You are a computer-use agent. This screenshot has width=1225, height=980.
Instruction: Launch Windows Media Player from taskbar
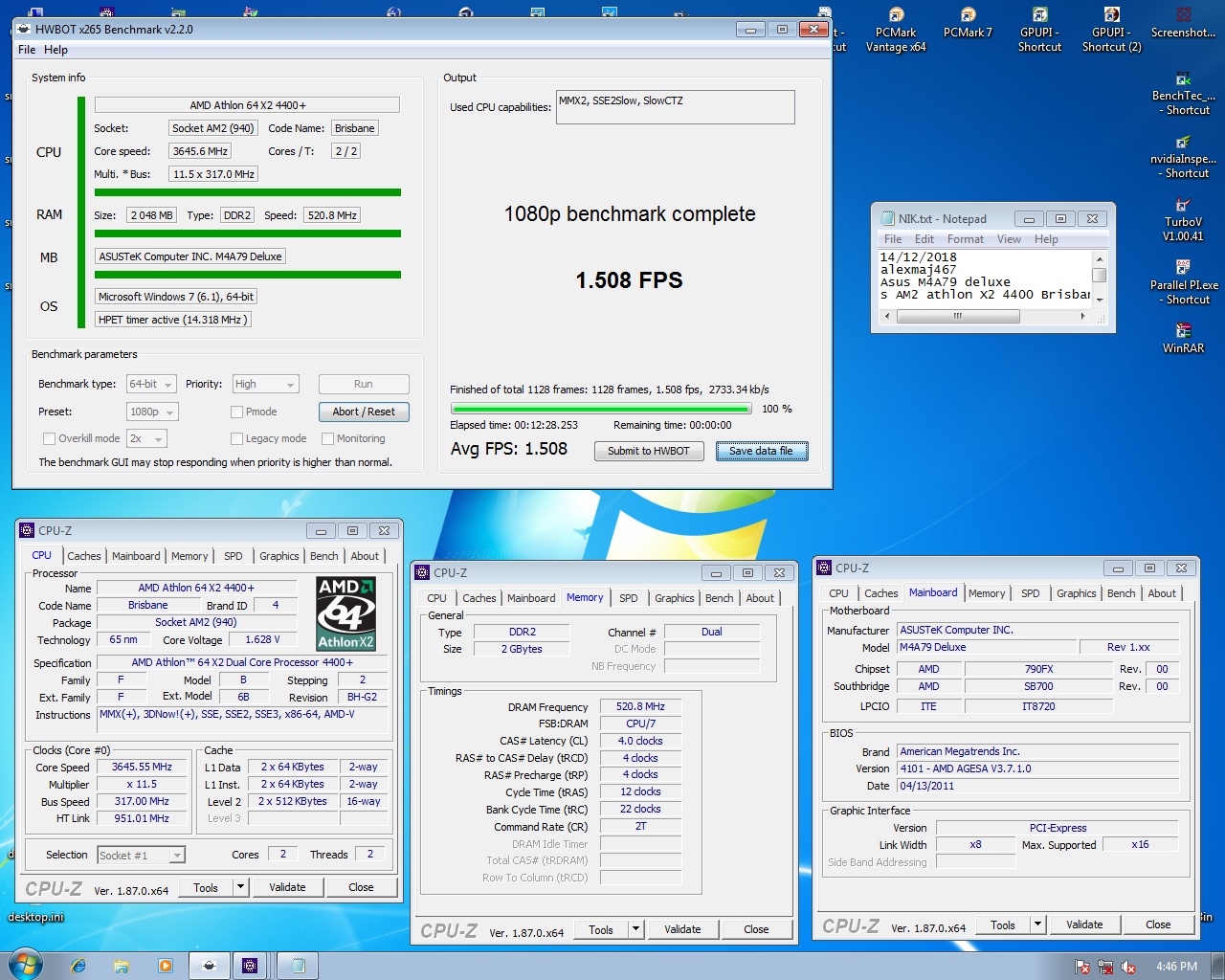(166, 966)
